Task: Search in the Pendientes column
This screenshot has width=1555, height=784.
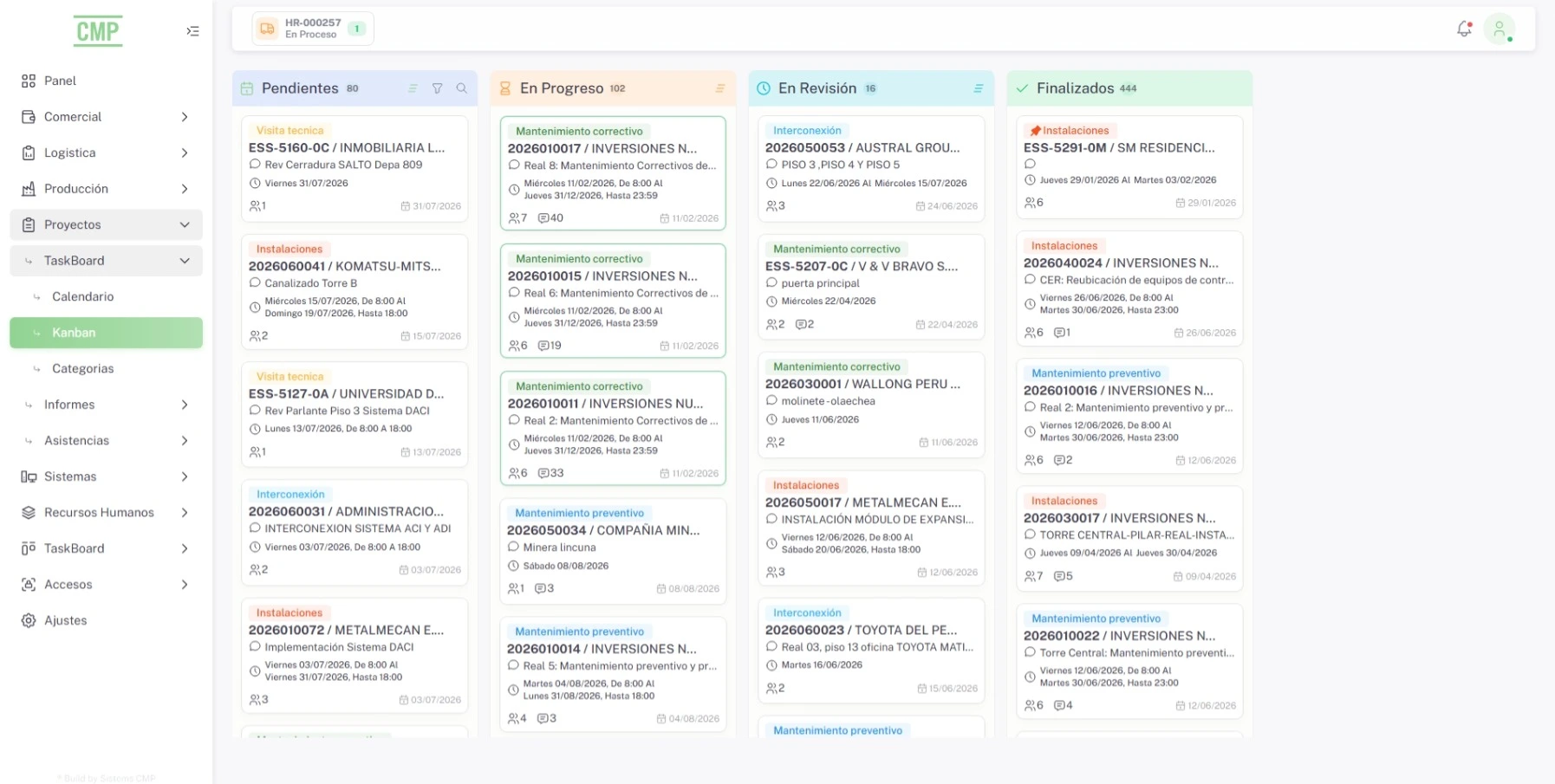Action: (462, 88)
